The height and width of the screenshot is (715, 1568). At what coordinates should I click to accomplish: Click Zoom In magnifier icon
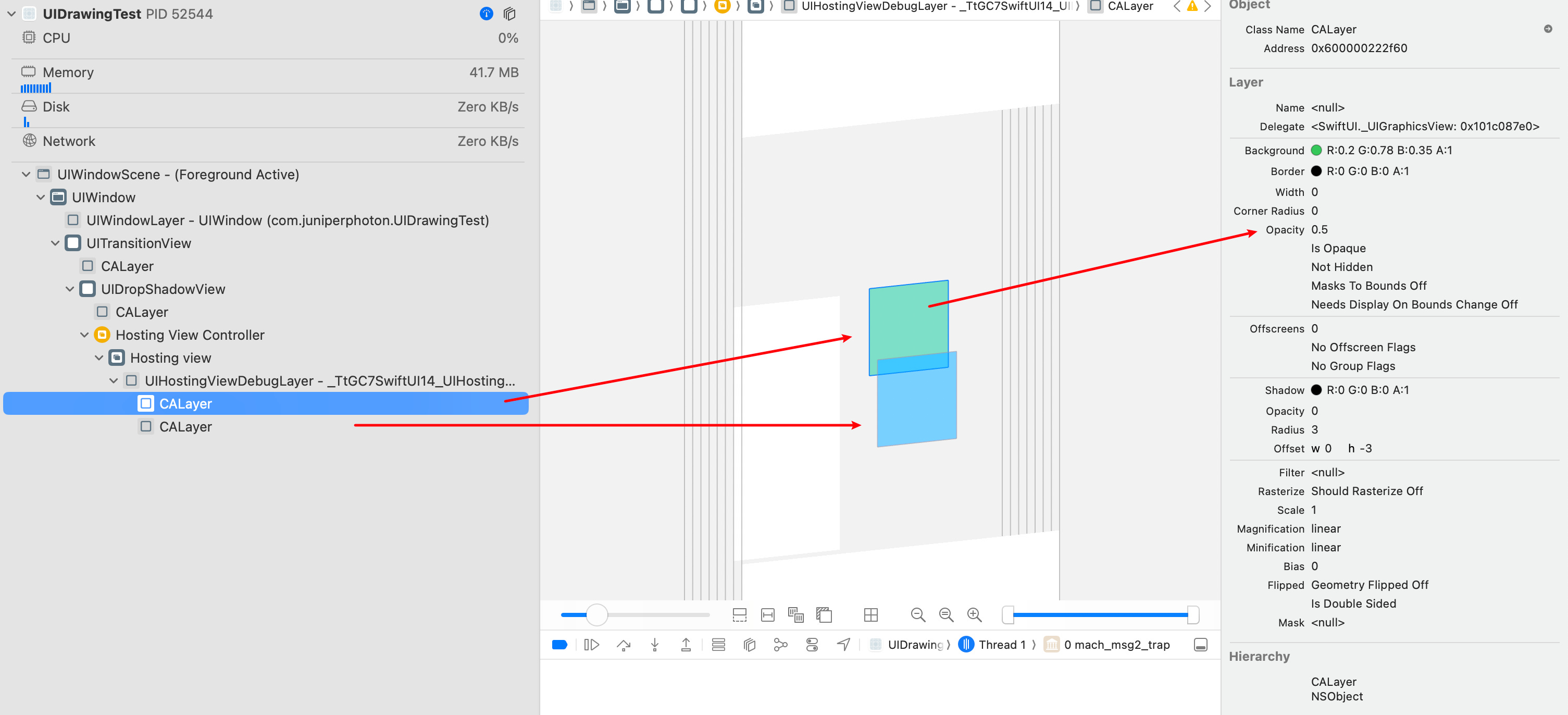click(x=974, y=614)
